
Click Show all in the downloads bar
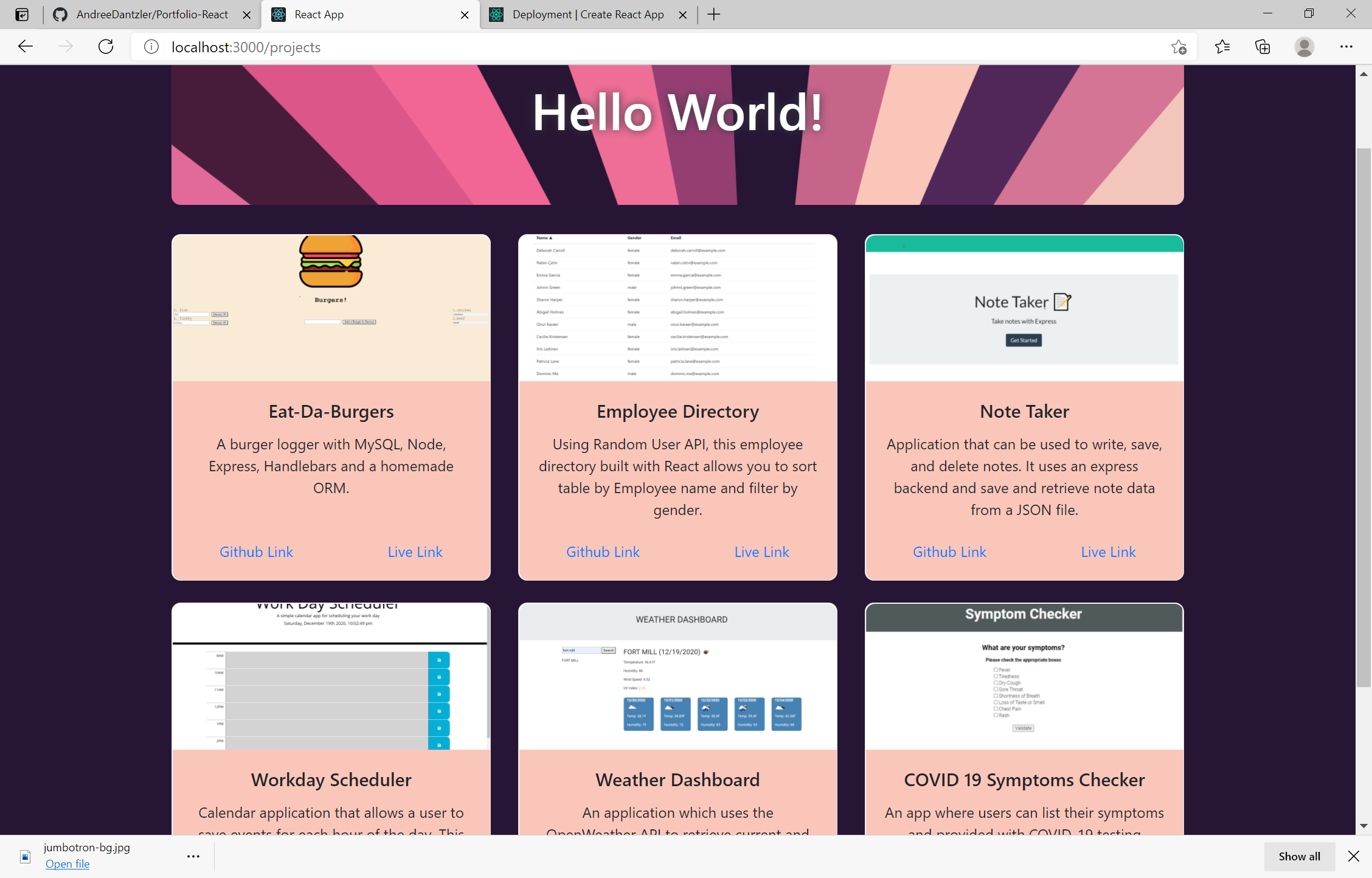tap(1299, 856)
